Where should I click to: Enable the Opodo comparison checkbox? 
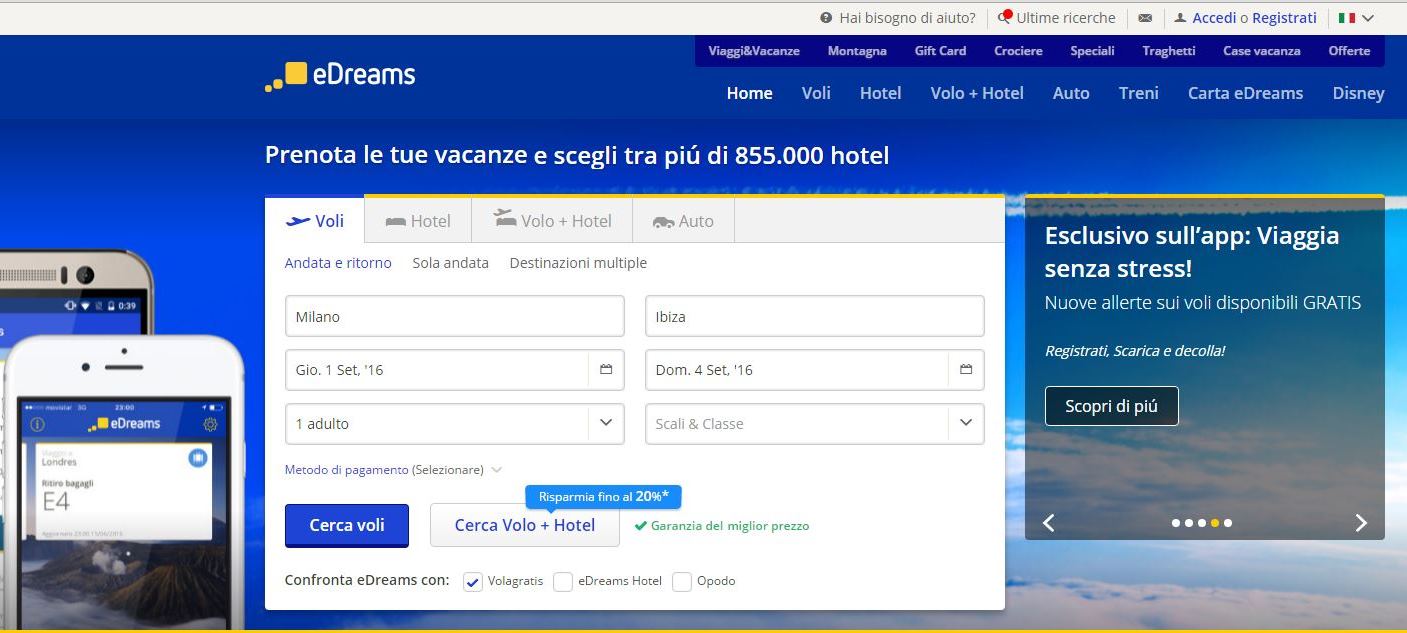(x=682, y=582)
